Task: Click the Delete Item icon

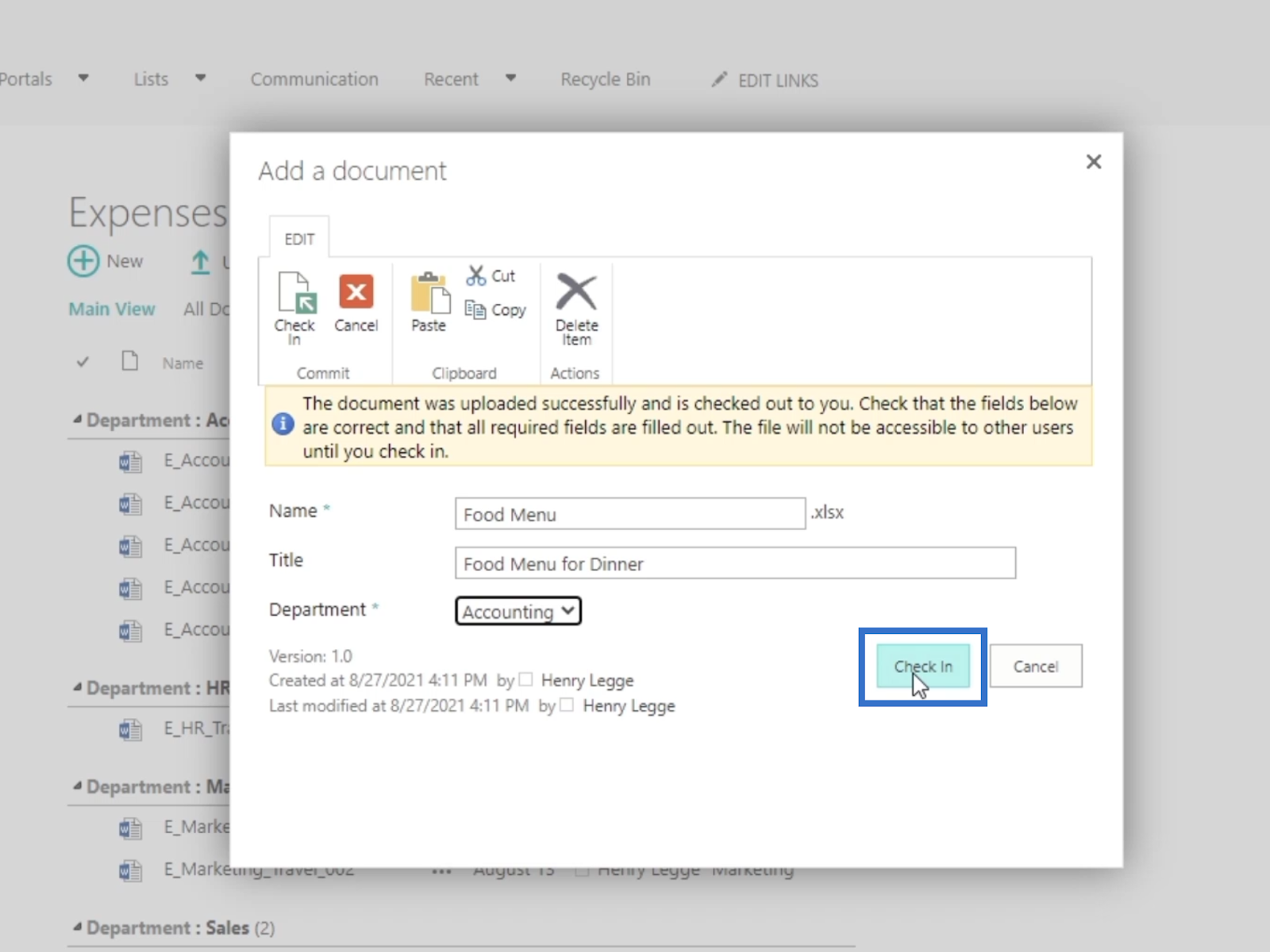Action: (576, 291)
